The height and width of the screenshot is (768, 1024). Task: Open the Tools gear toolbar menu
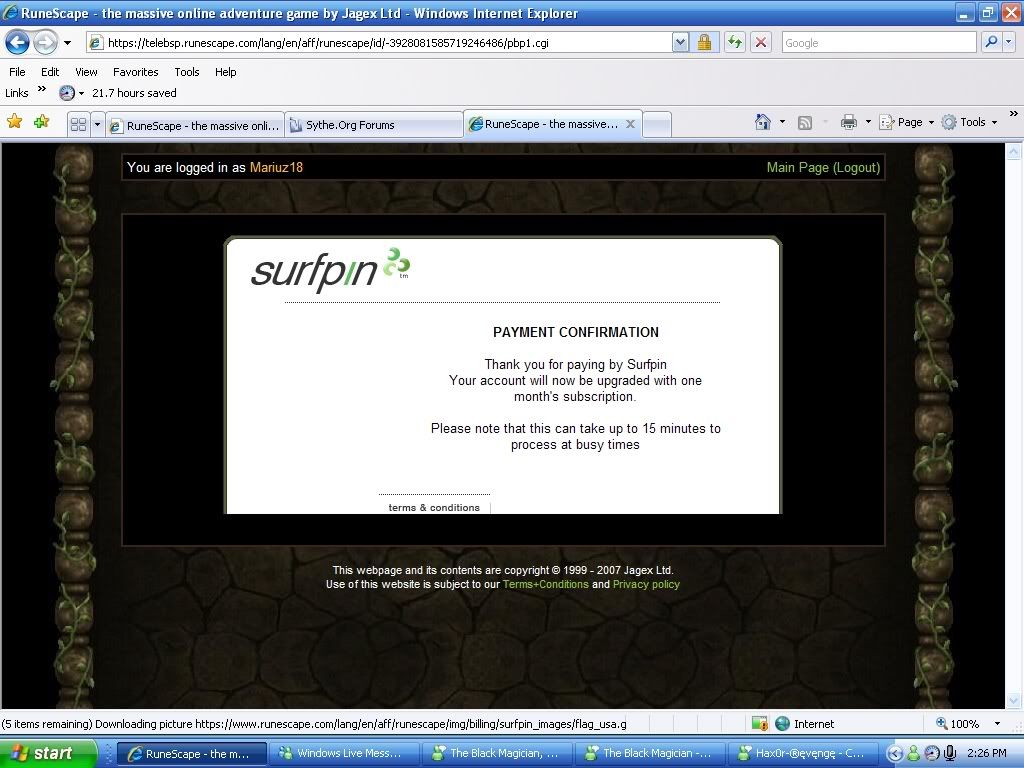[969, 122]
